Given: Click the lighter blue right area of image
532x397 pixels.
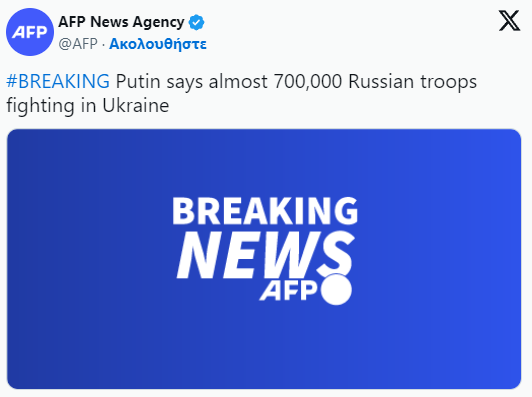Looking at the screenshot, I should (441, 259).
